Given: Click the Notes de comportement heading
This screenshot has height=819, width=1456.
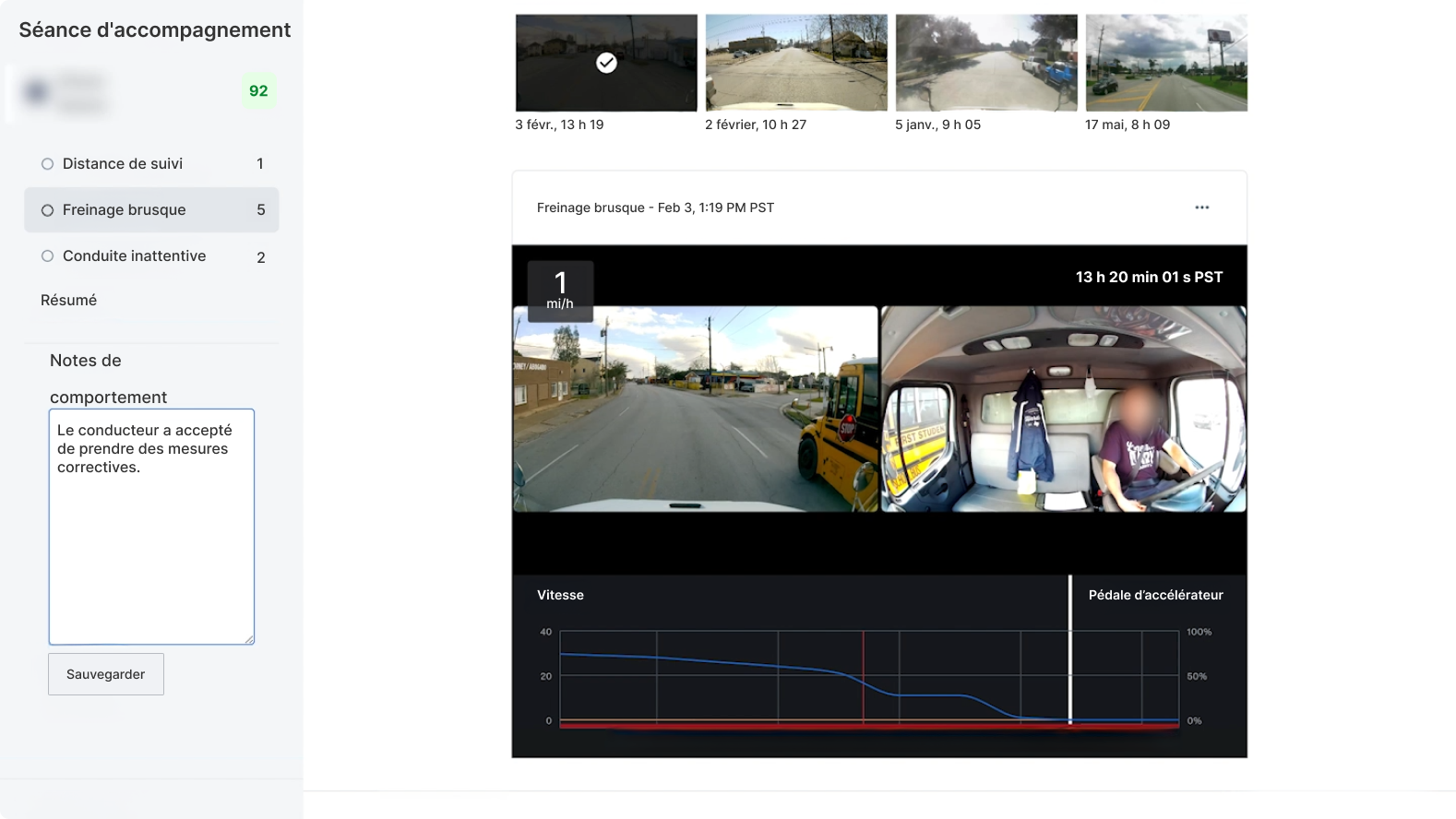Looking at the screenshot, I should tap(108, 379).
